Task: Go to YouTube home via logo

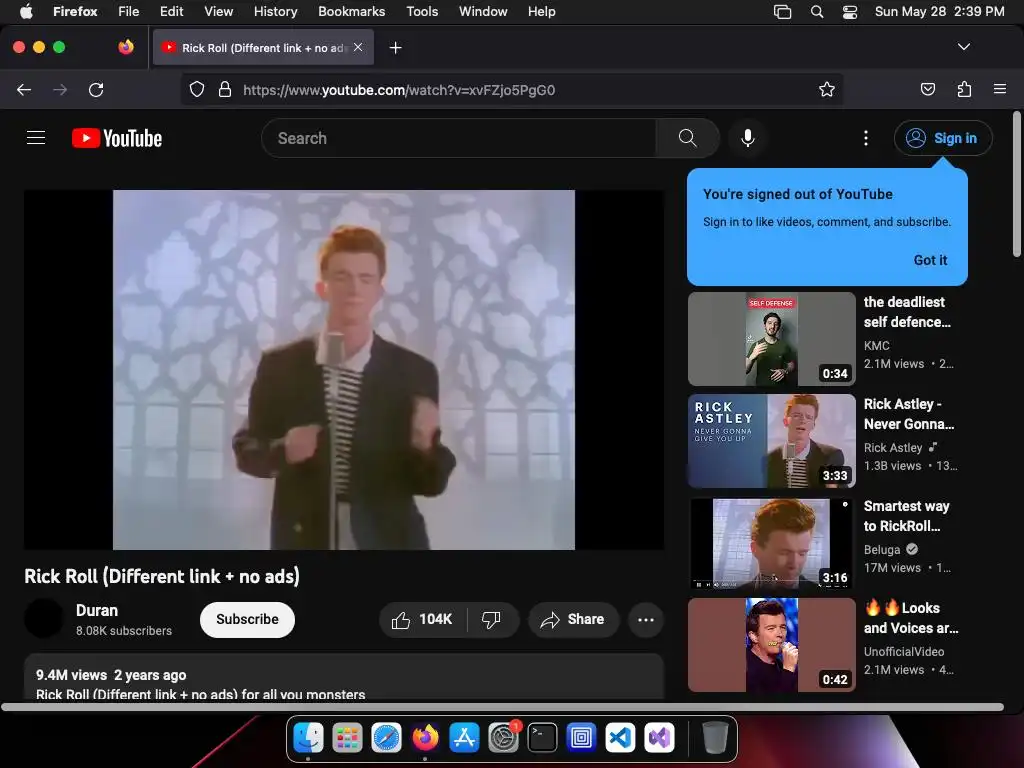Action: [117, 138]
